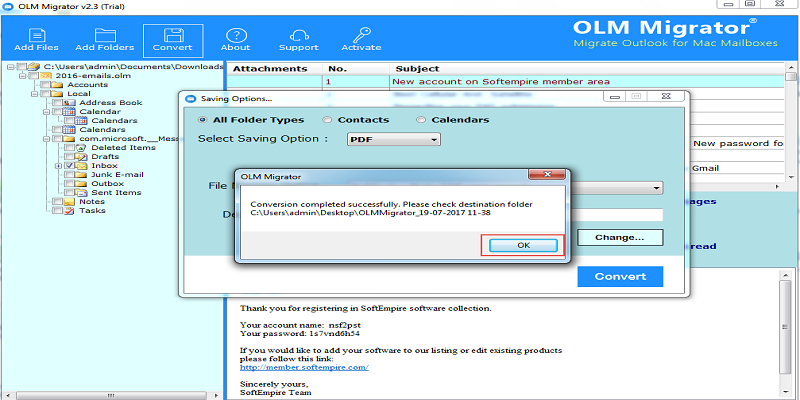Click the Accounts folder icon
Image resolution: width=800 pixels, height=400 pixels.
pos(58,85)
